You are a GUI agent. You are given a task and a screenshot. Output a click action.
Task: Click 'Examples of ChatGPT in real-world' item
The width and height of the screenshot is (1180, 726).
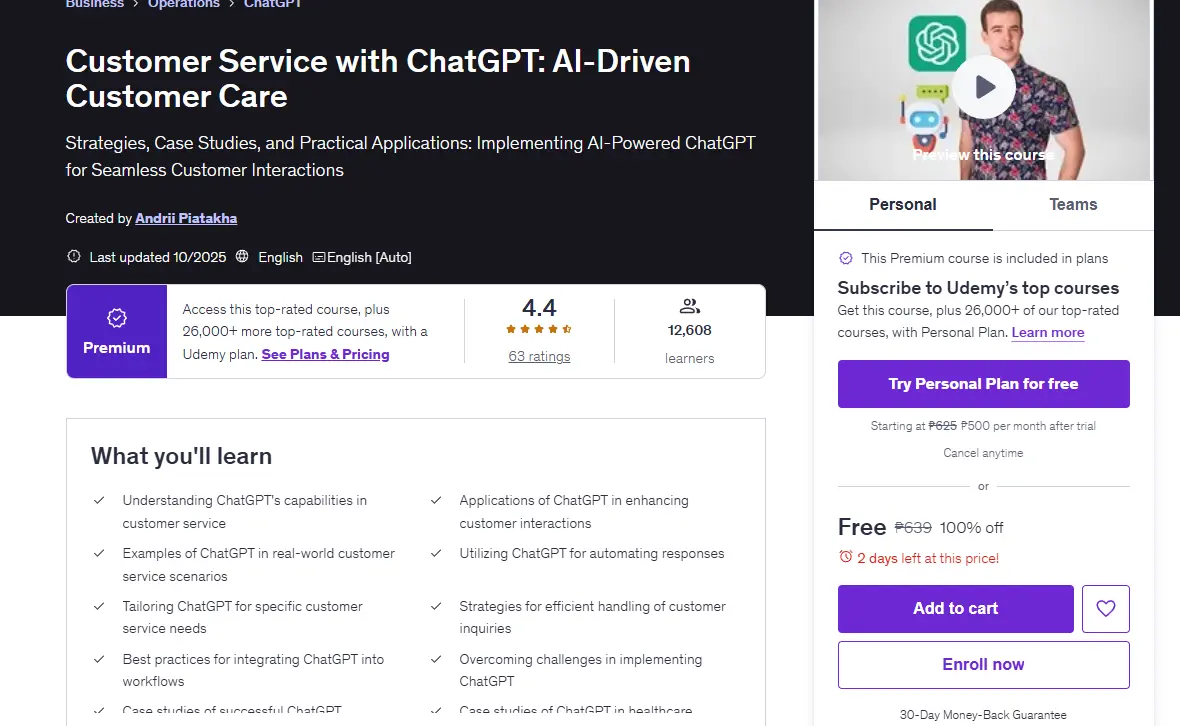pos(258,564)
